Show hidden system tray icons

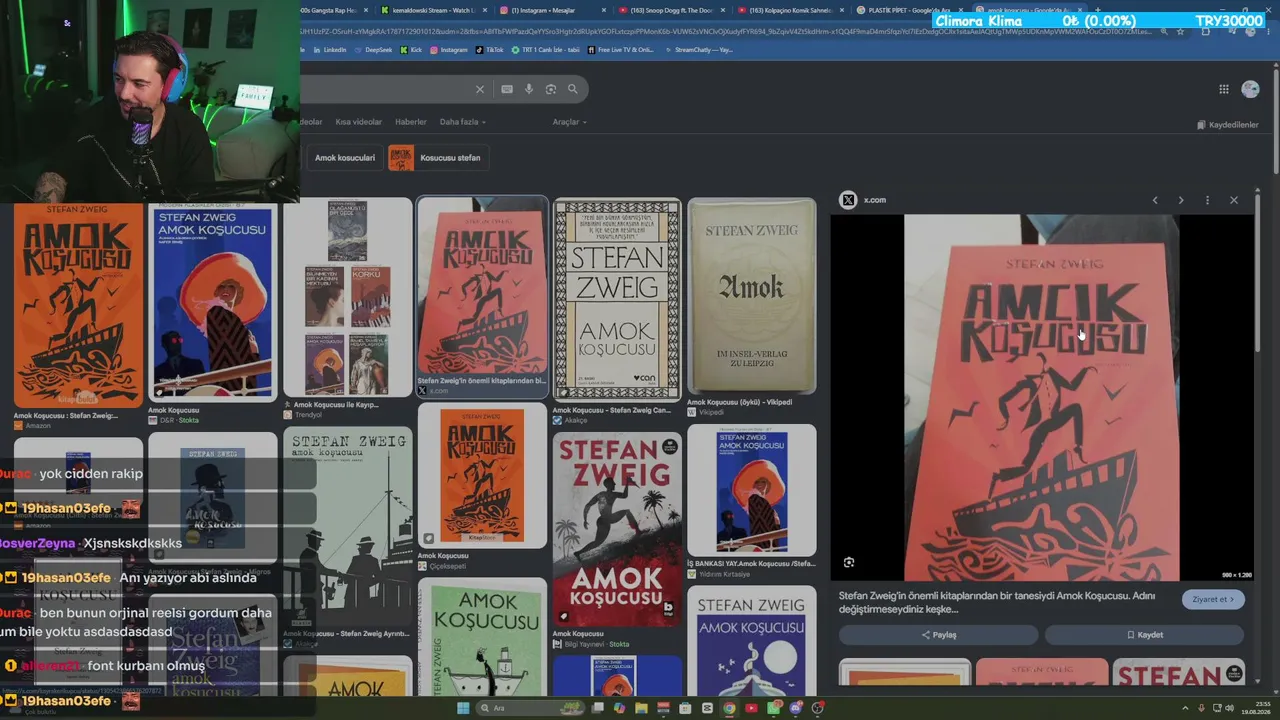(1186, 708)
